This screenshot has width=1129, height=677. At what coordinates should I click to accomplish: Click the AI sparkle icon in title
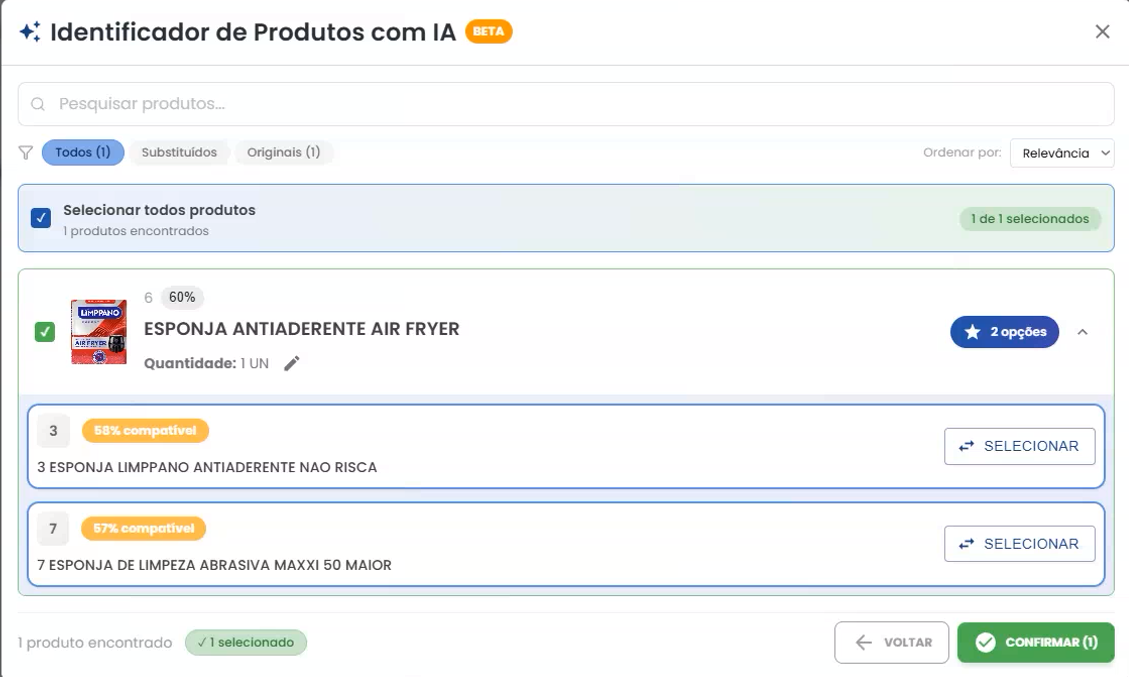pos(30,32)
